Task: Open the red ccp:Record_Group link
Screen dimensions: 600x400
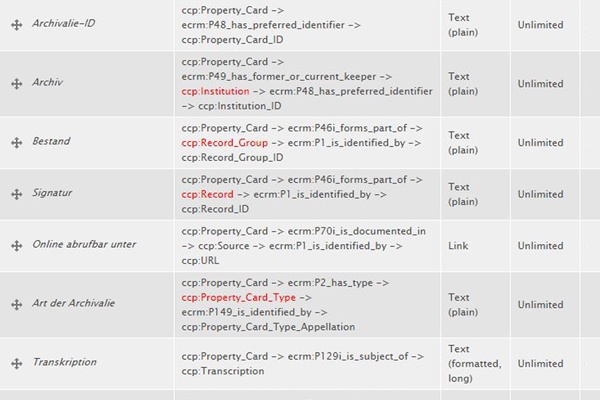Action: (225, 143)
